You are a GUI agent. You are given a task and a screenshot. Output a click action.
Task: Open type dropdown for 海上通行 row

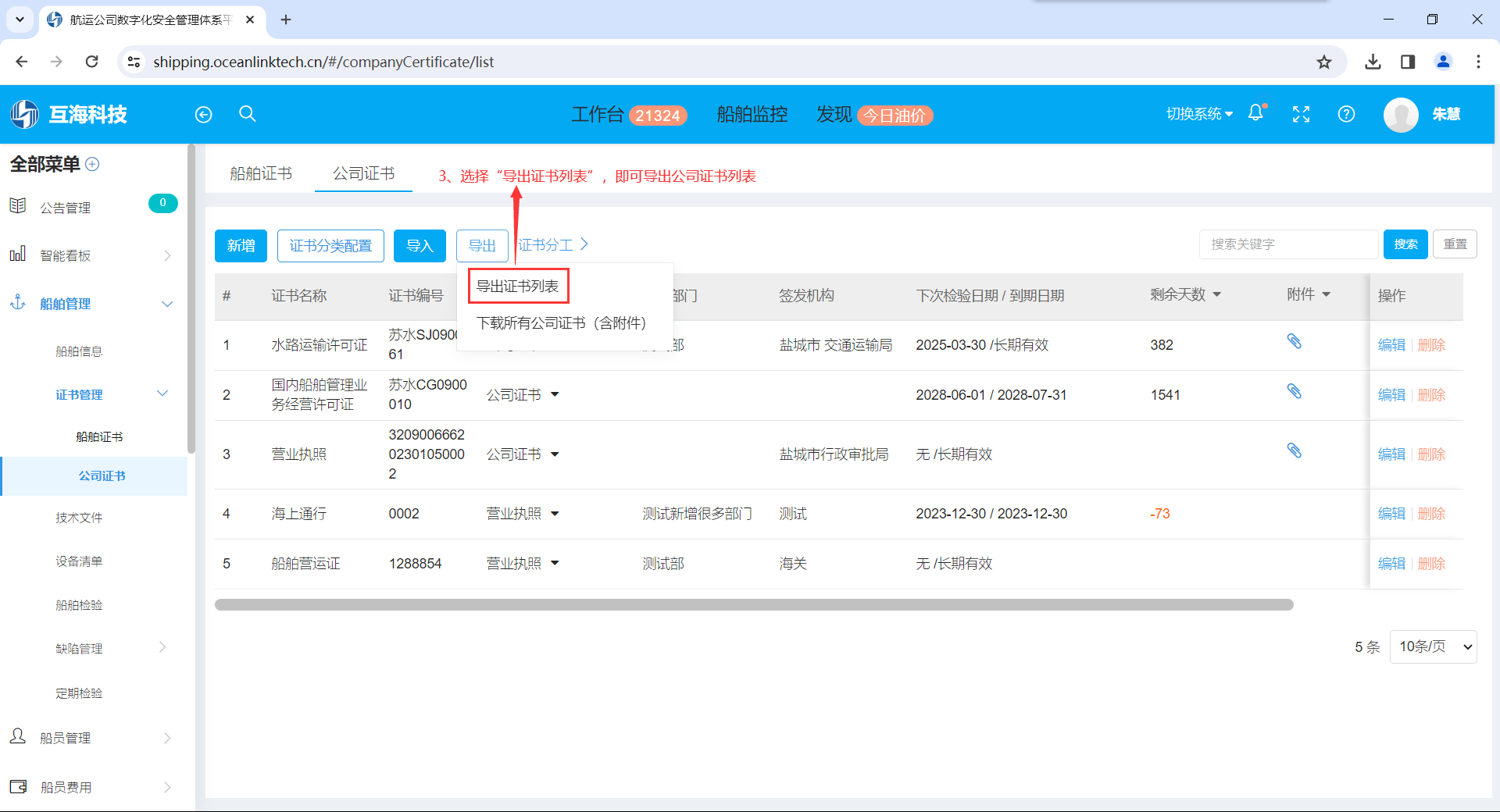[x=555, y=513]
